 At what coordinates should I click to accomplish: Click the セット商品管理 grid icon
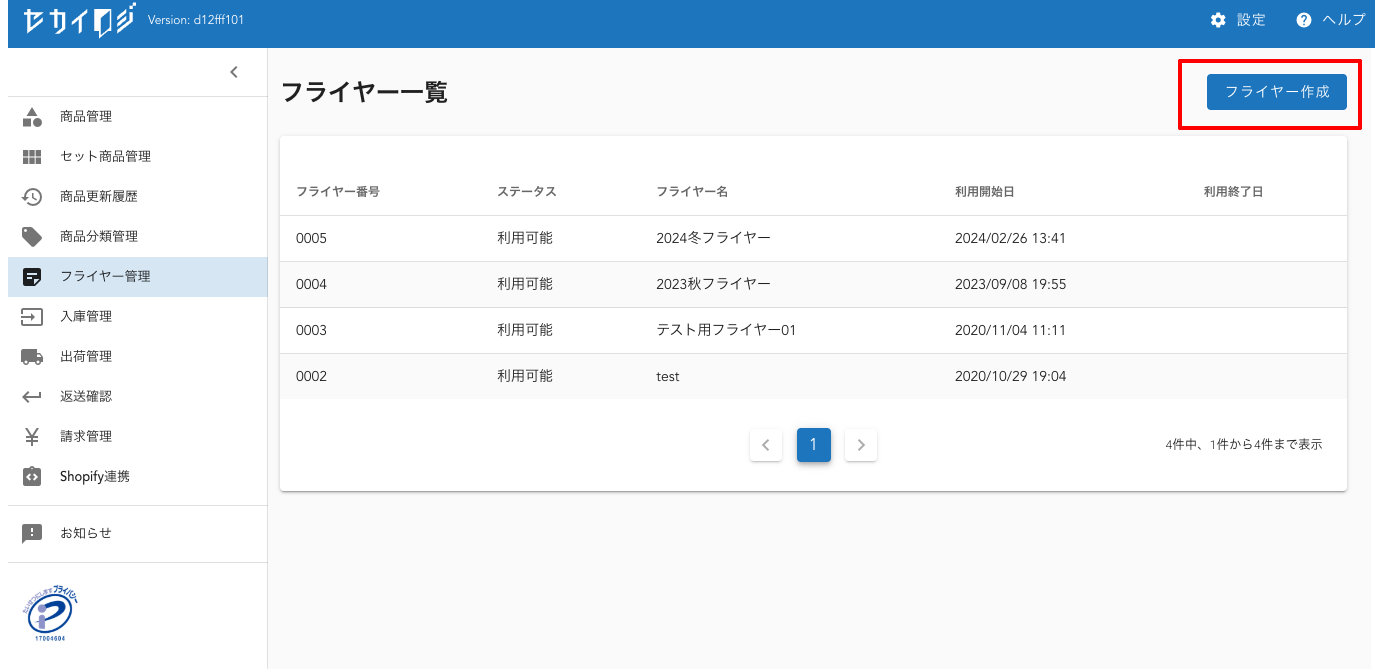32,157
